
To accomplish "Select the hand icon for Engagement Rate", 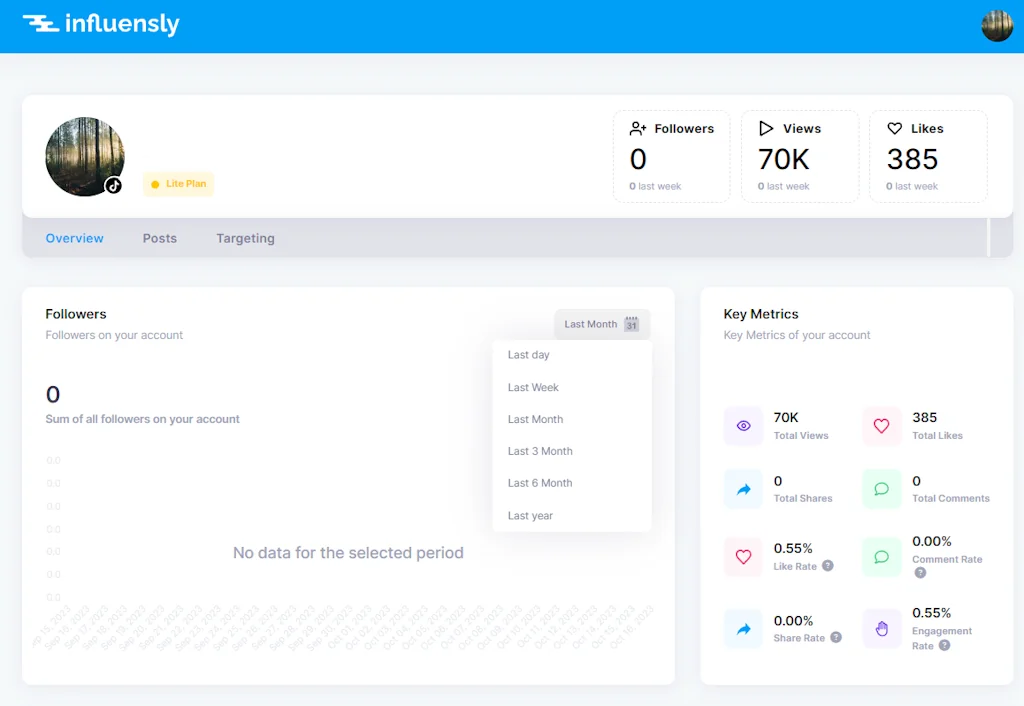I will 881,628.
